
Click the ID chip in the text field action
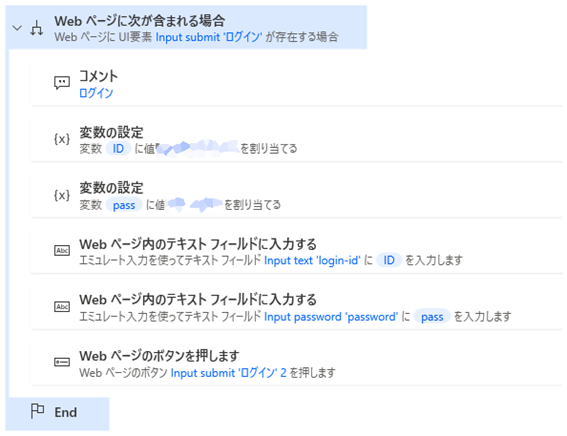pyautogui.click(x=389, y=260)
